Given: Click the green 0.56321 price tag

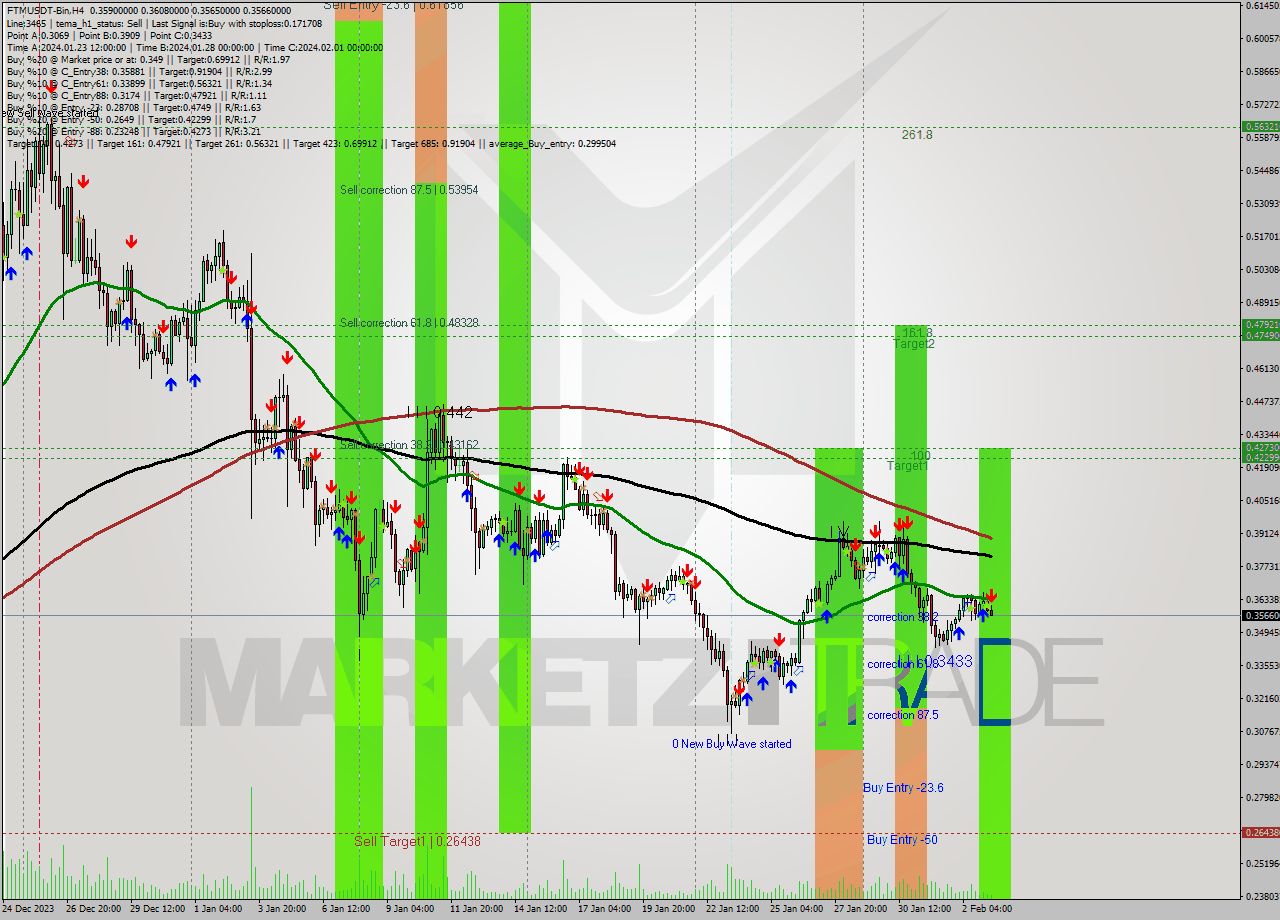Looking at the screenshot, I should (x=1260, y=127).
